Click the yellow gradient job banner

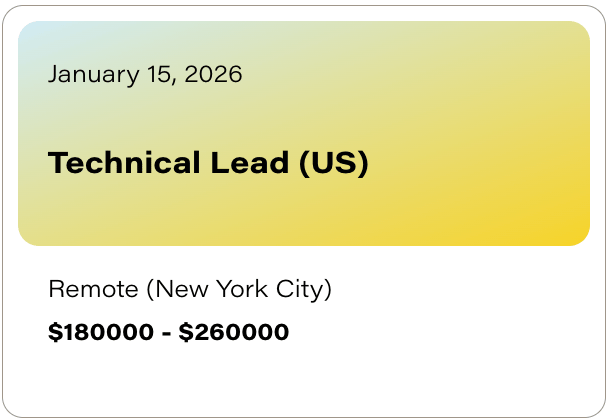[x=304, y=133]
